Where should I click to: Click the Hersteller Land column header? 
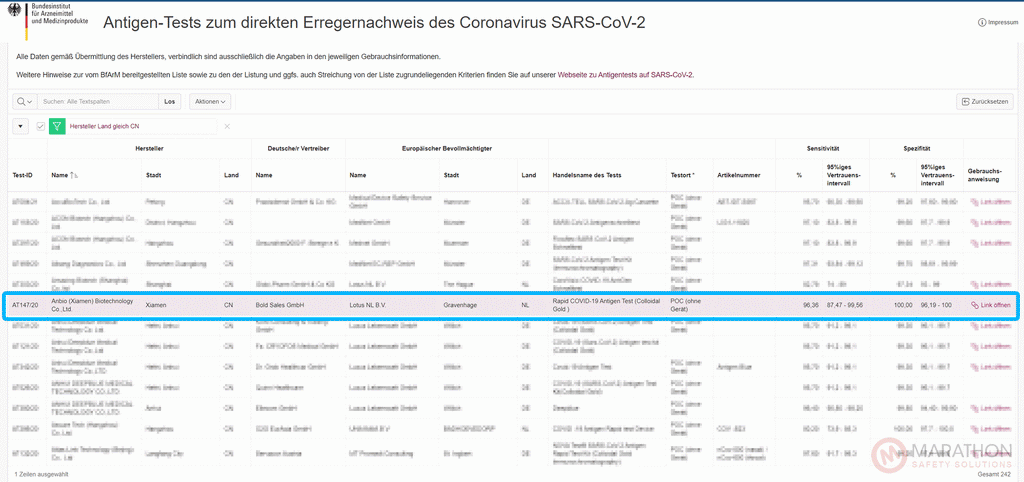coord(231,176)
